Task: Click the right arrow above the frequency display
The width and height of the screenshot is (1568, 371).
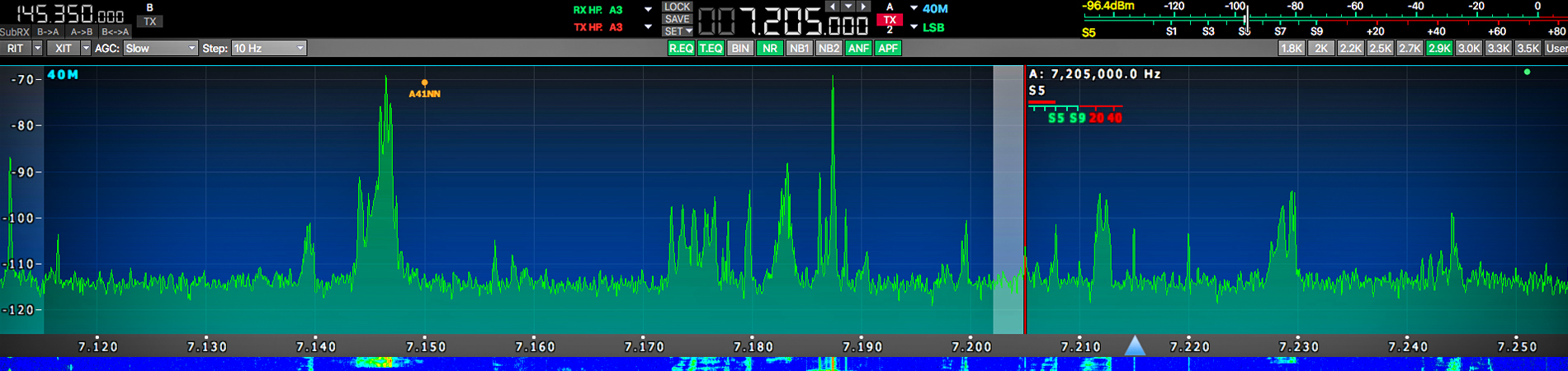Action: (863, 7)
